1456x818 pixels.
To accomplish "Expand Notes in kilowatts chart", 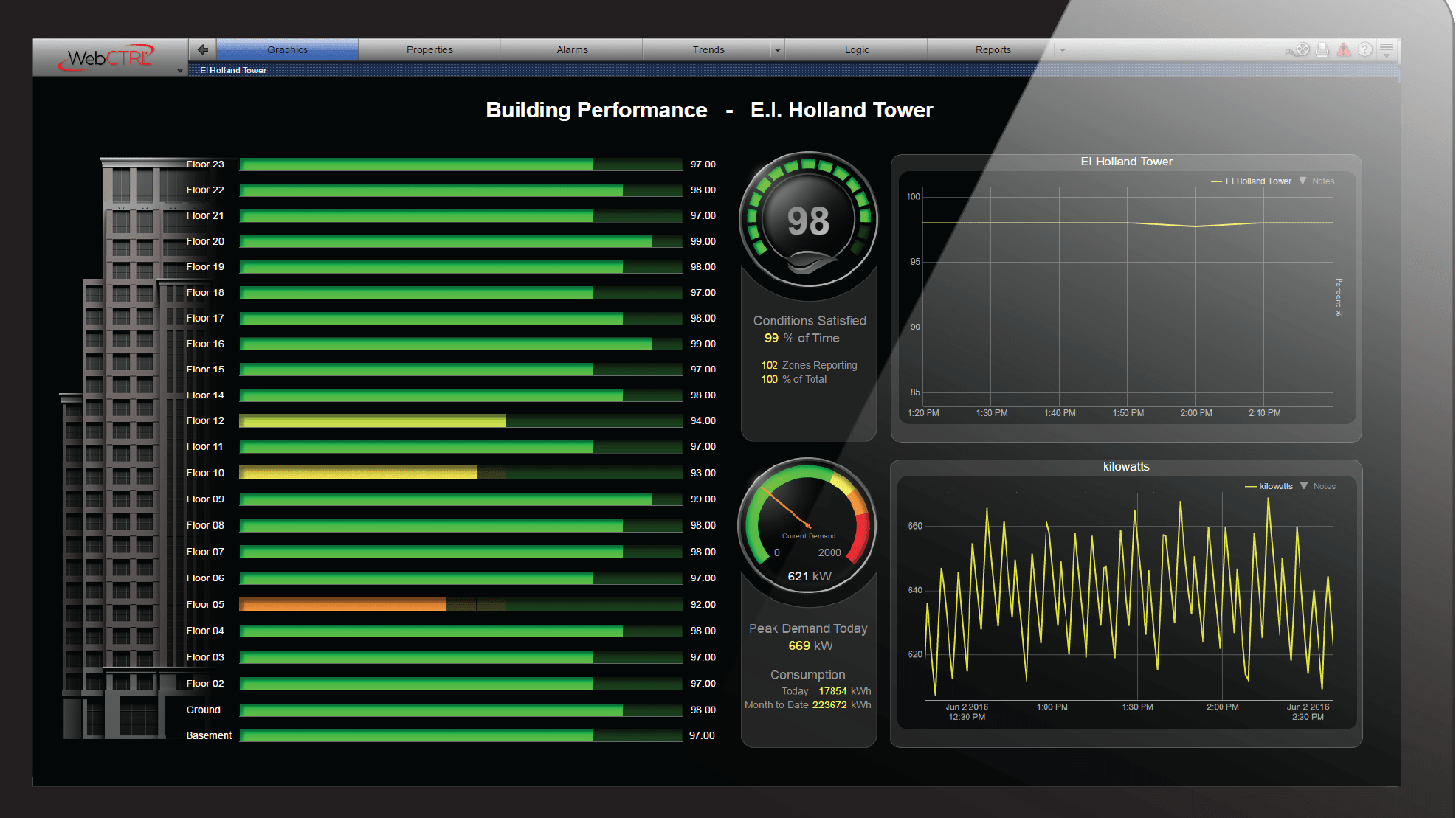I will tap(1319, 486).
